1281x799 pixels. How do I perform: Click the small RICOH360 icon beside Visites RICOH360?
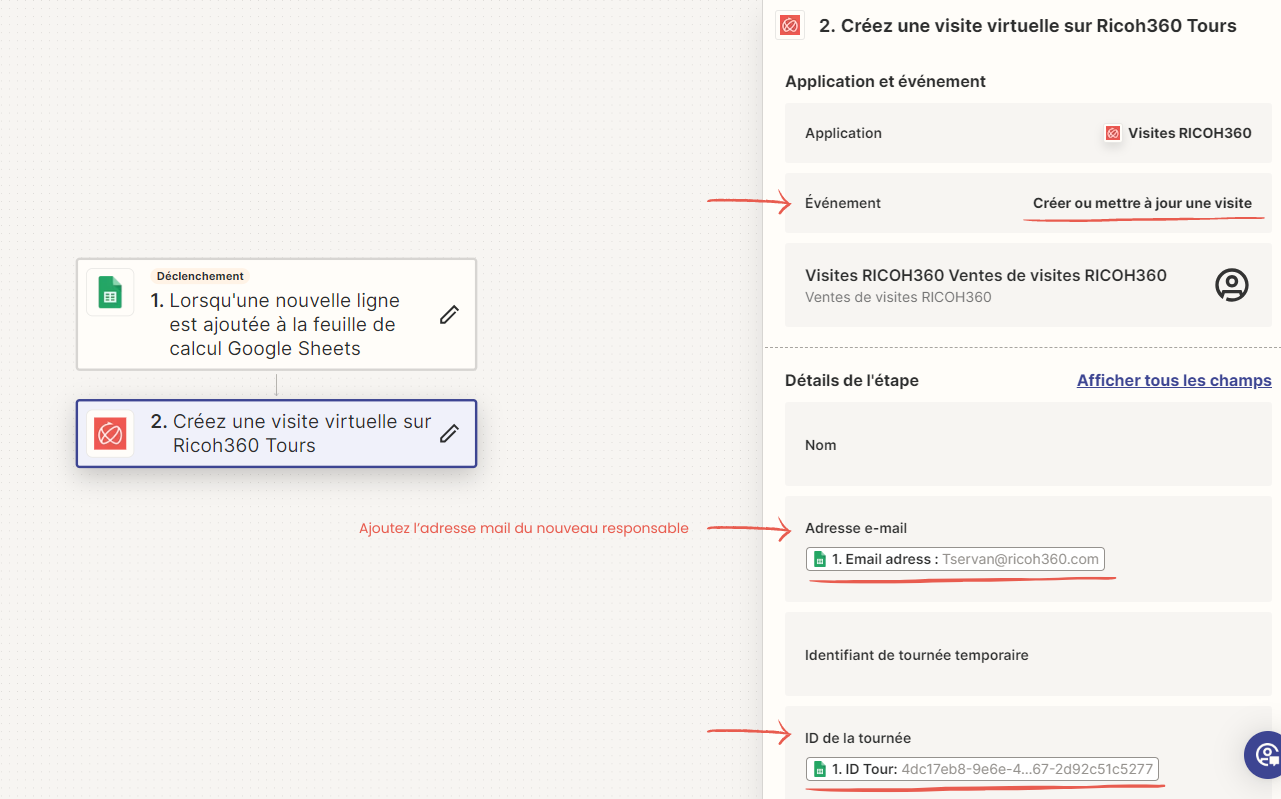[x=1113, y=133]
